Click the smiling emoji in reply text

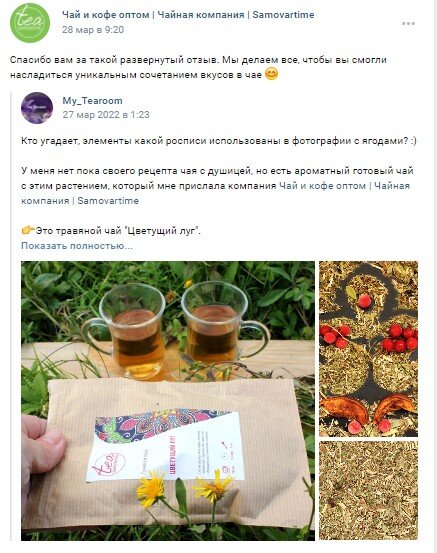[271, 74]
